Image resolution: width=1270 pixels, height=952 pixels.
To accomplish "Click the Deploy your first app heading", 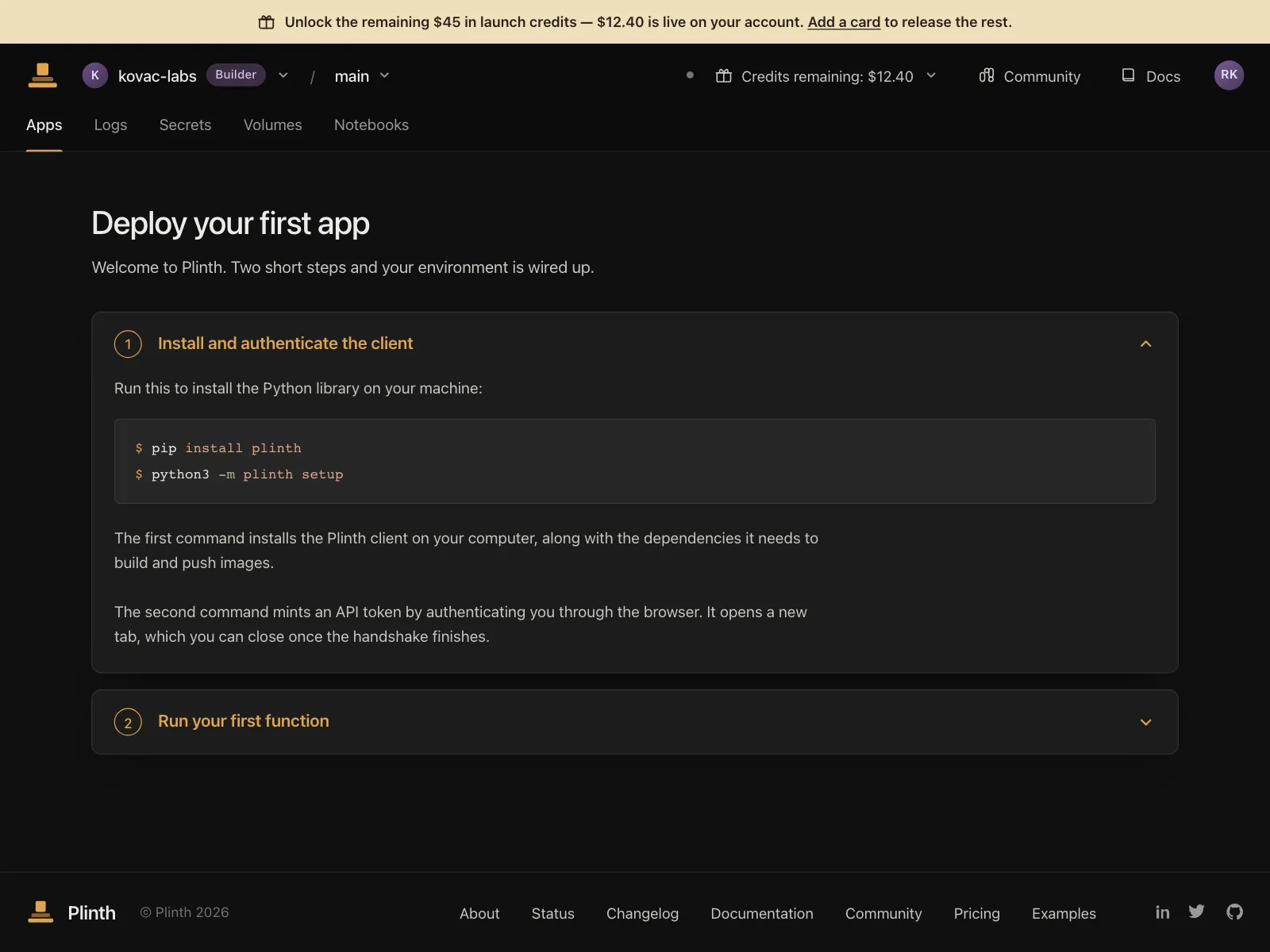I will pyautogui.click(x=230, y=224).
